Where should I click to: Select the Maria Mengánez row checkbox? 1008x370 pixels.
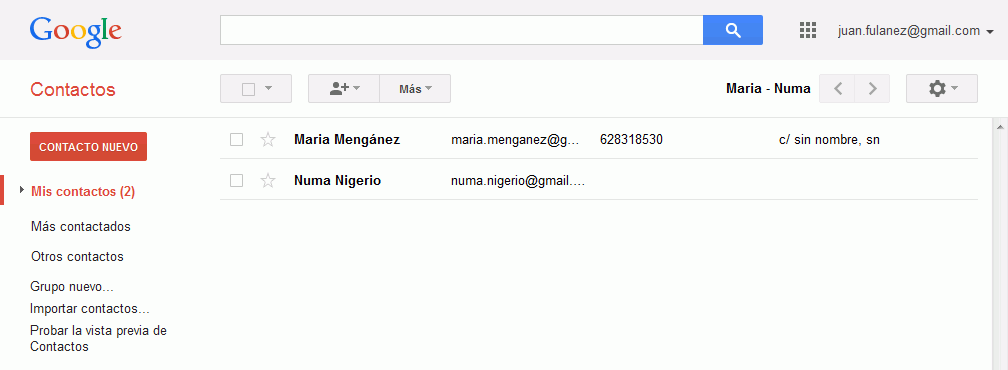[x=237, y=139]
